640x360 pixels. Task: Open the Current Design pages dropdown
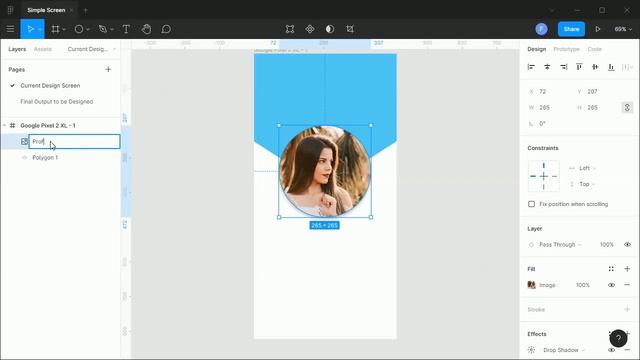pyautogui.click(x=91, y=49)
